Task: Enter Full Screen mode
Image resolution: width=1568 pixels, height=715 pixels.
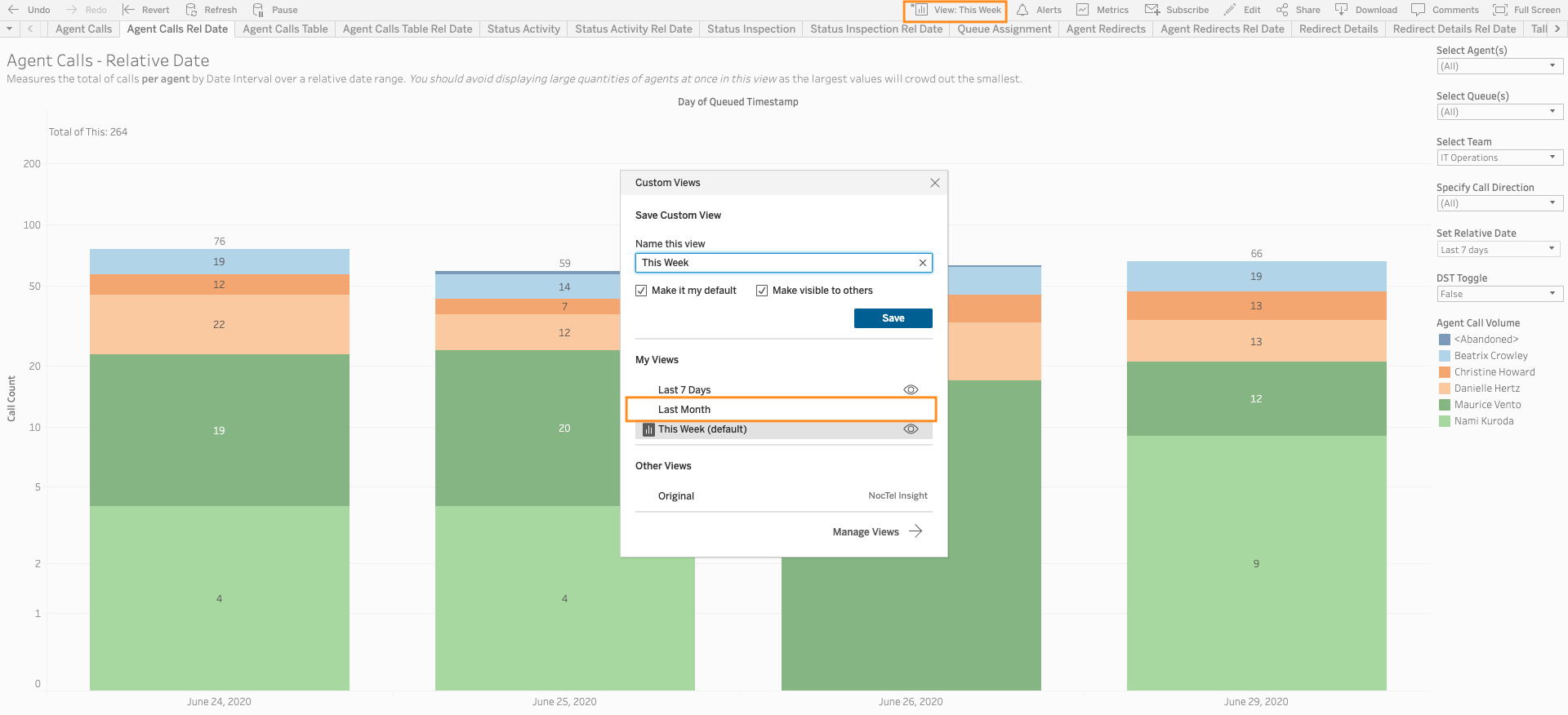Action: tap(1499, 10)
